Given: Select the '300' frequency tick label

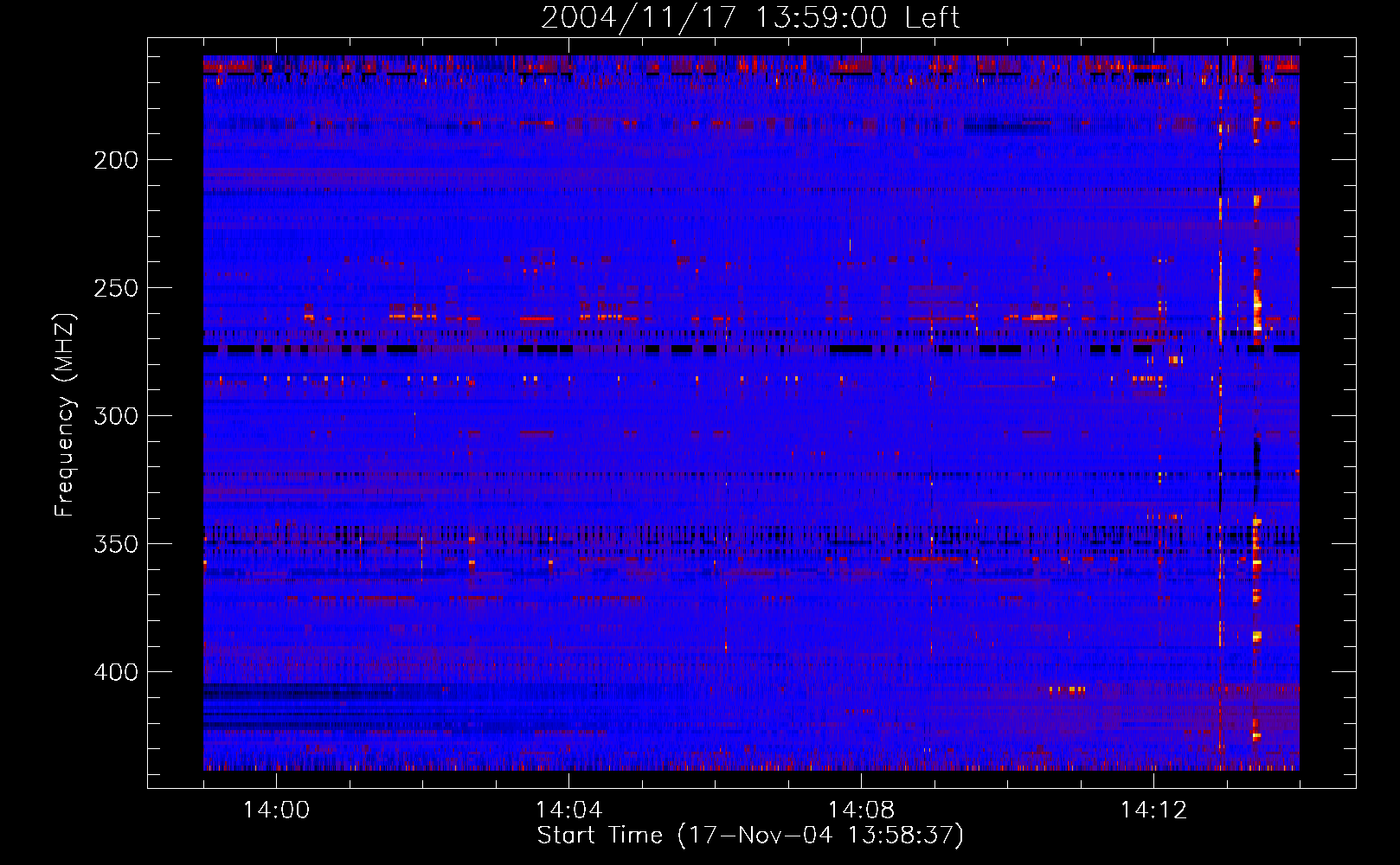Looking at the screenshot, I should (x=116, y=416).
